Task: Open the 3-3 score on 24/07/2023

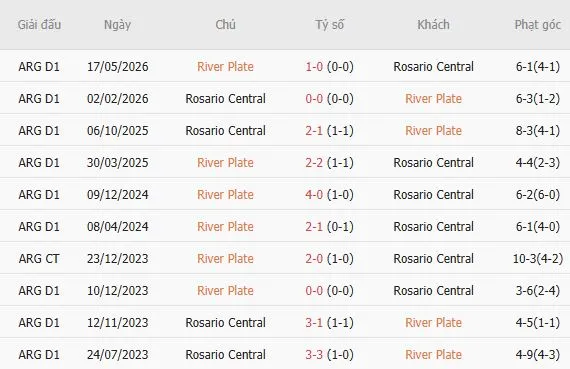Action: pyautogui.click(x=314, y=354)
